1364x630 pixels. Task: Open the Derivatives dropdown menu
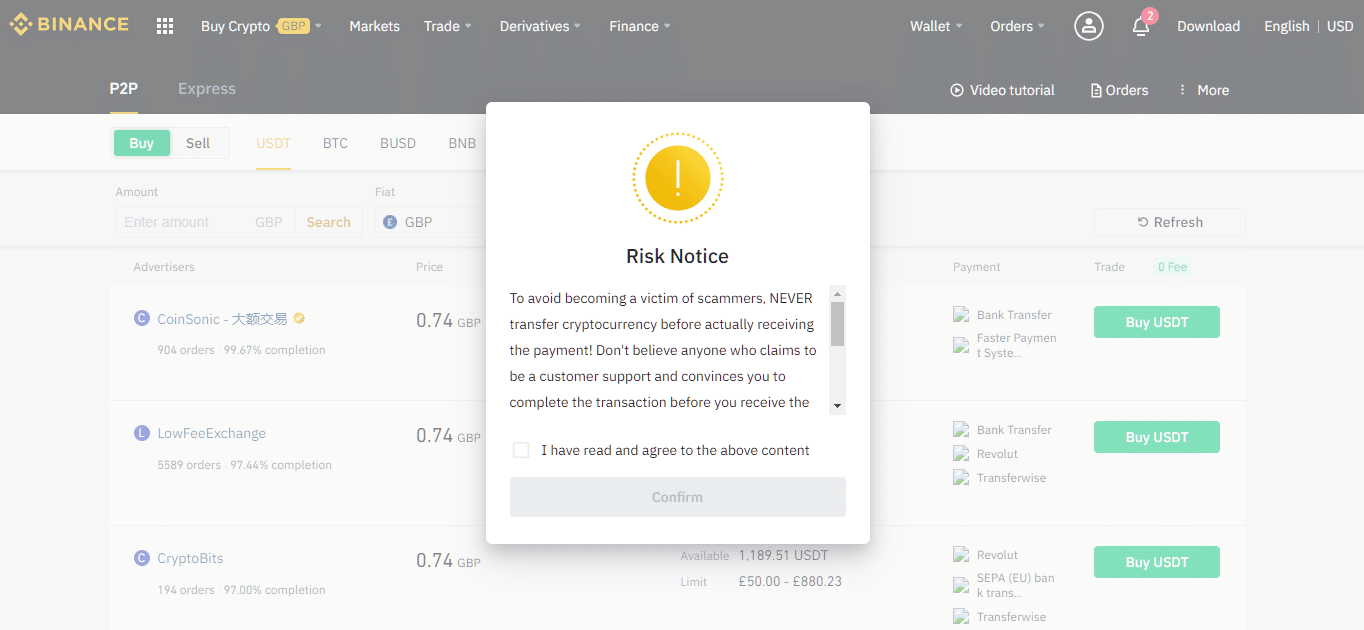pyautogui.click(x=540, y=26)
